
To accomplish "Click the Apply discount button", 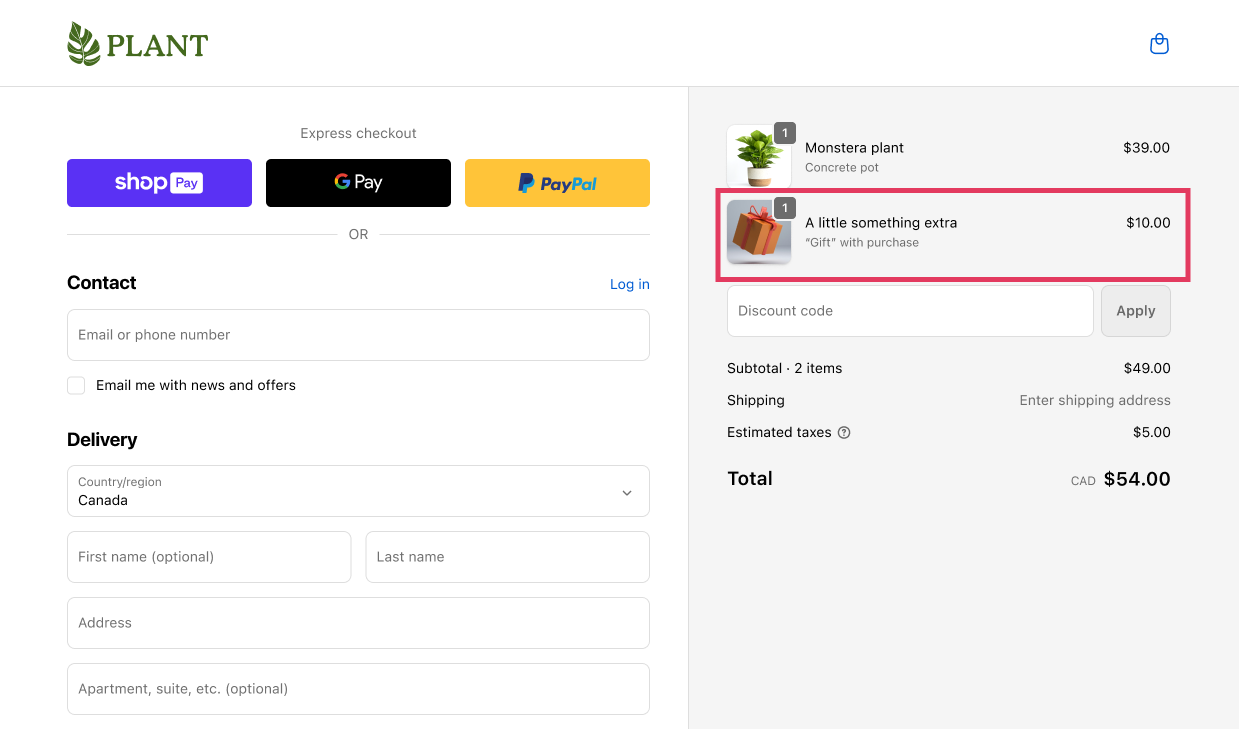I will pyautogui.click(x=1136, y=311).
